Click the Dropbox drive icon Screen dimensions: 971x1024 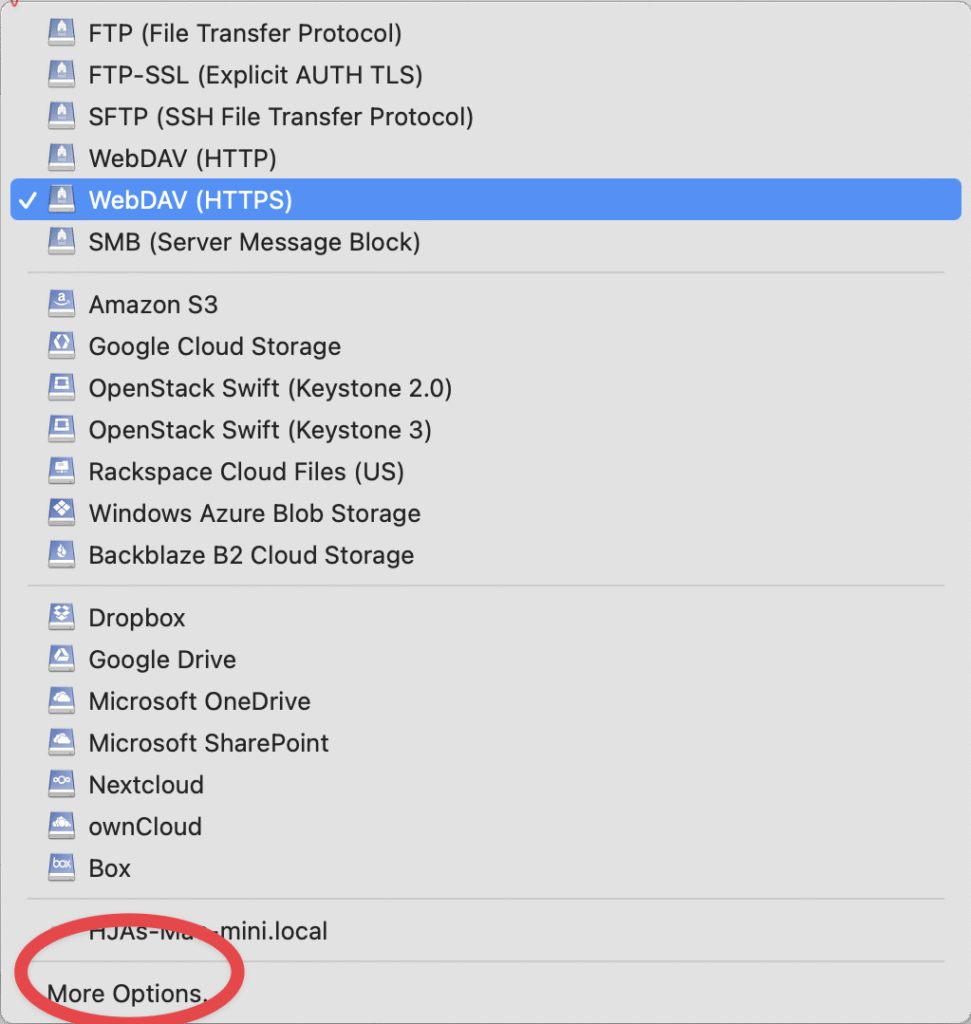click(x=61, y=618)
